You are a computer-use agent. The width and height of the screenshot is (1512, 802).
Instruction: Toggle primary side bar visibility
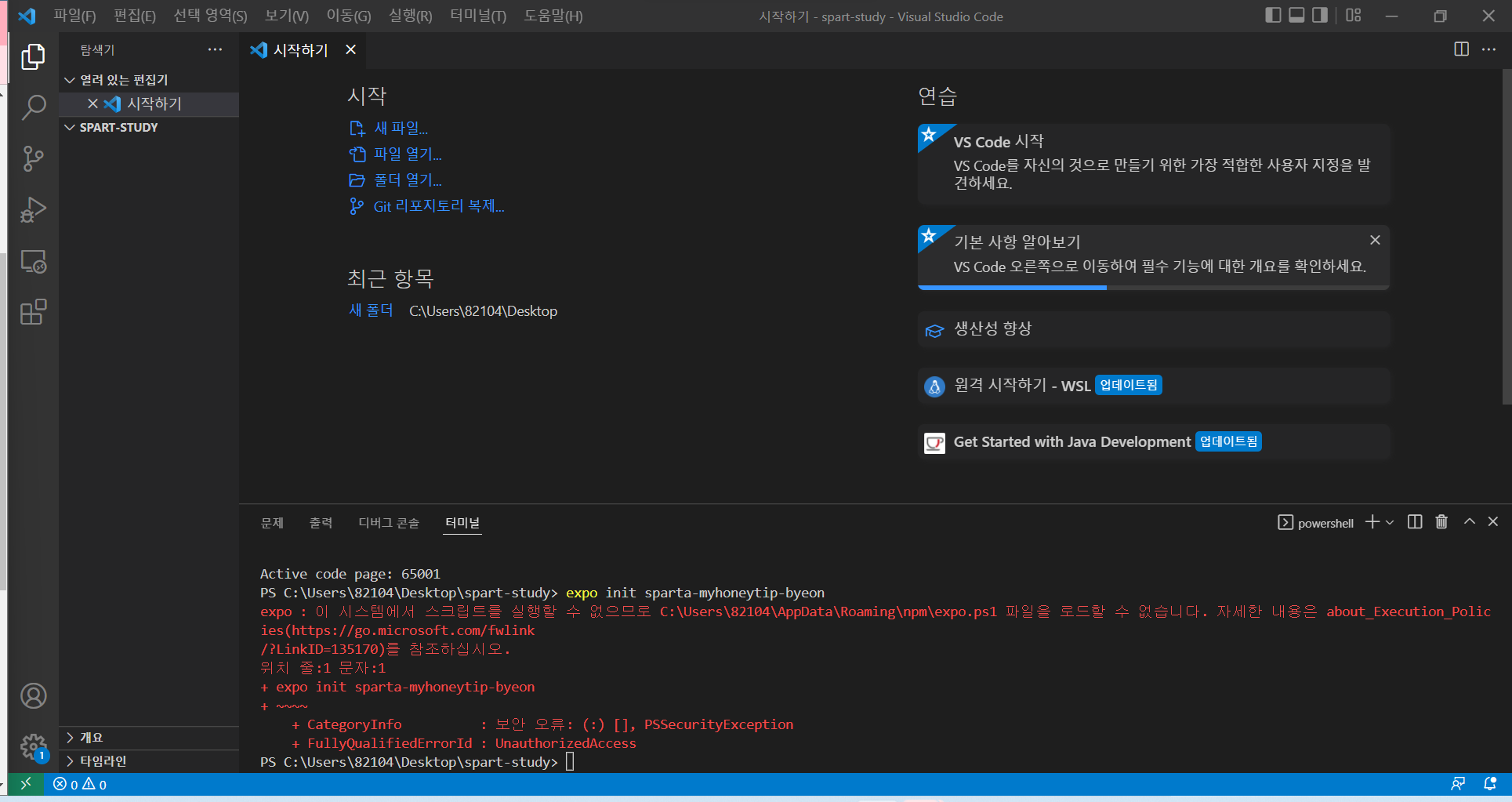(x=1273, y=15)
